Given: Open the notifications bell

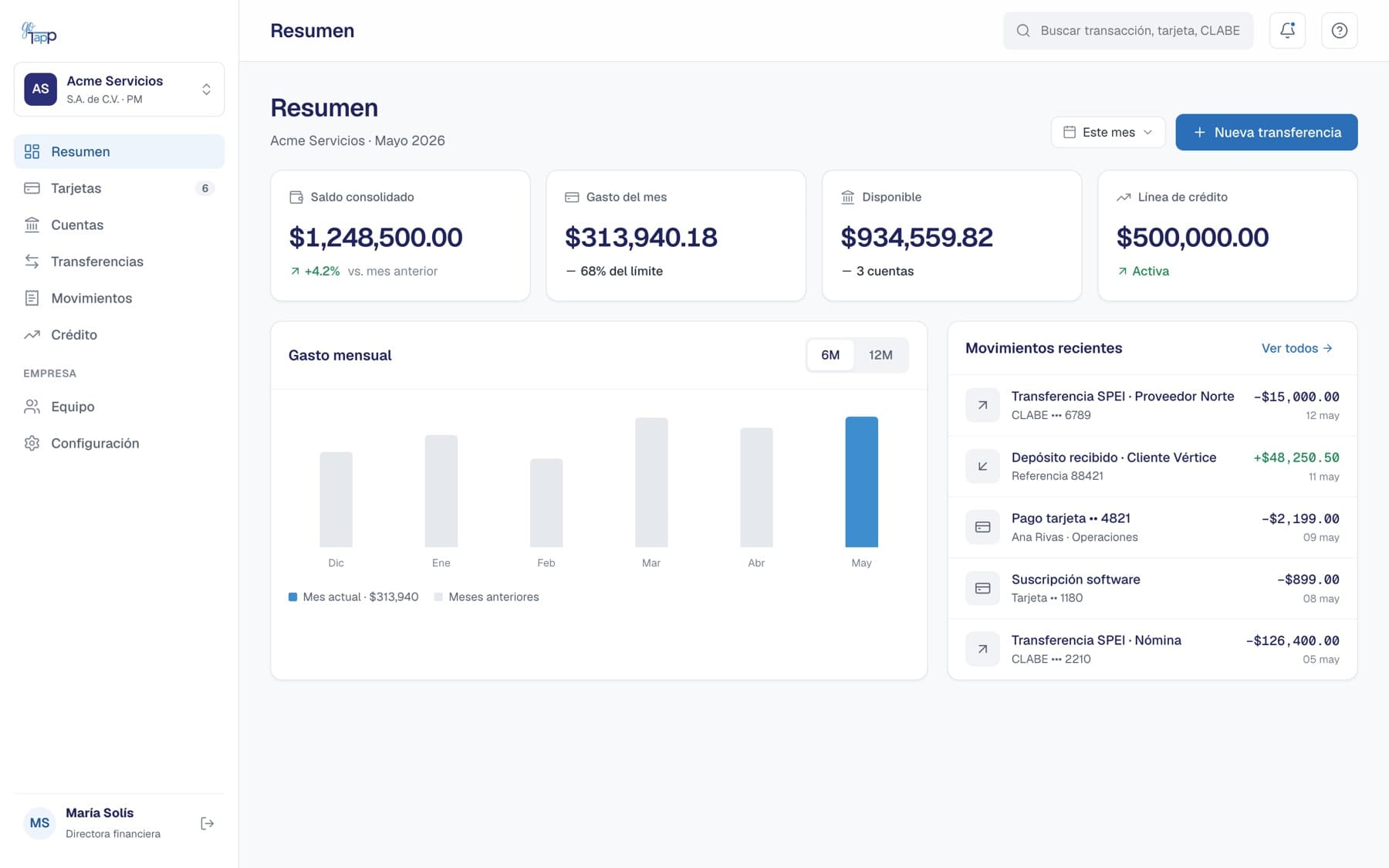Looking at the screenshot, I should (x=1287, y=31).
